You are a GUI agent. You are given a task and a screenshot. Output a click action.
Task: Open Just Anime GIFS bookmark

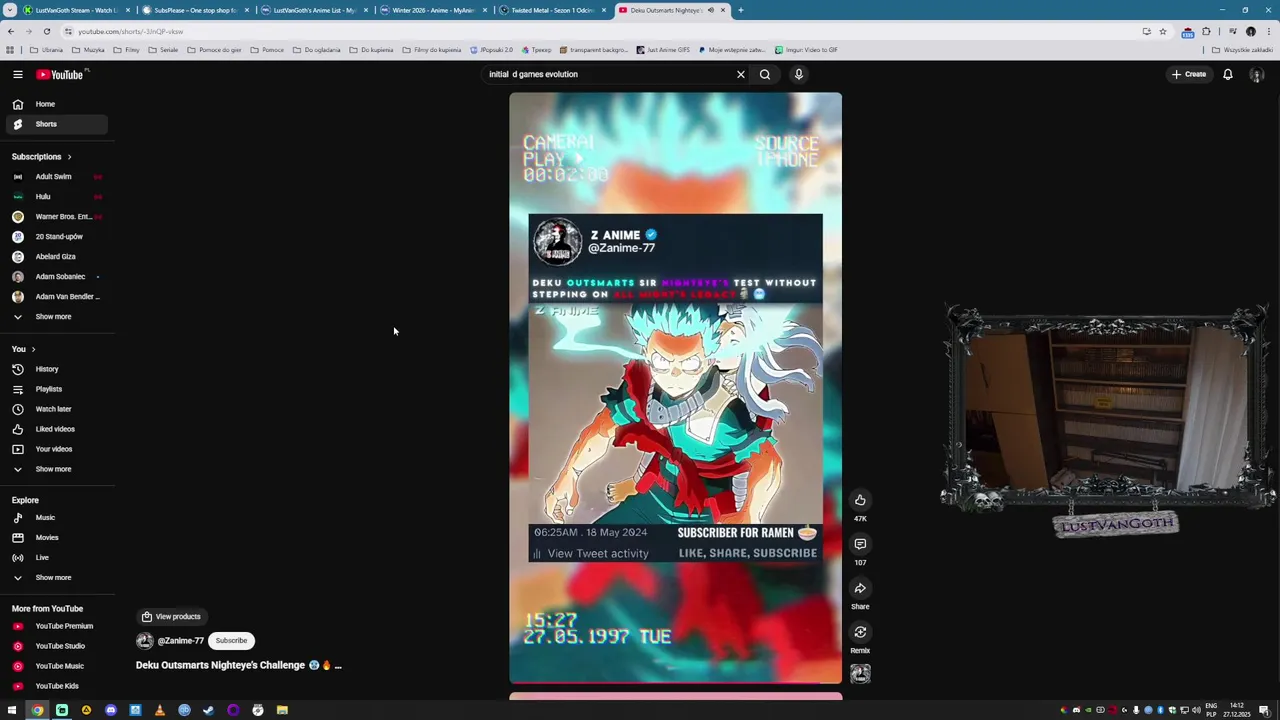click(662, 50)
